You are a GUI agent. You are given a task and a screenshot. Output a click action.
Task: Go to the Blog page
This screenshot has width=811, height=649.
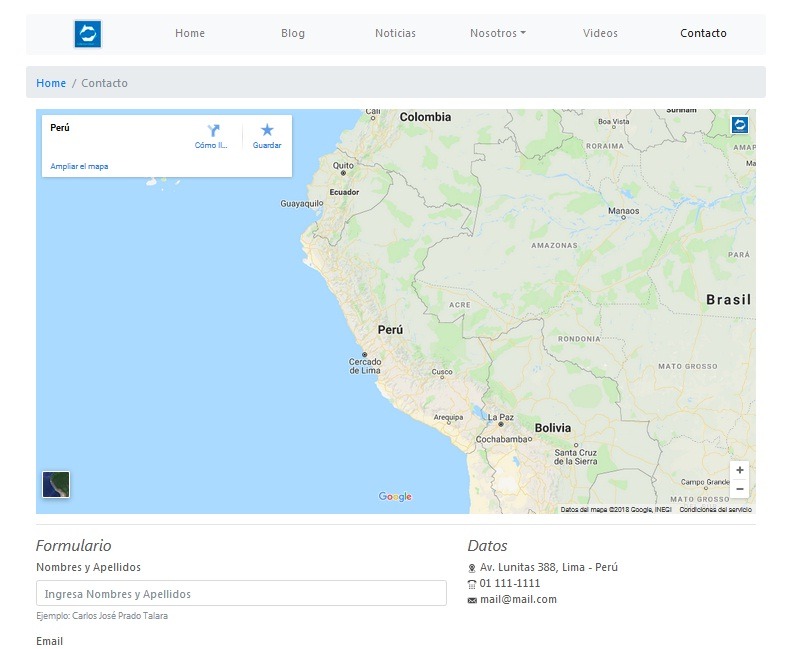pos(293,33)
